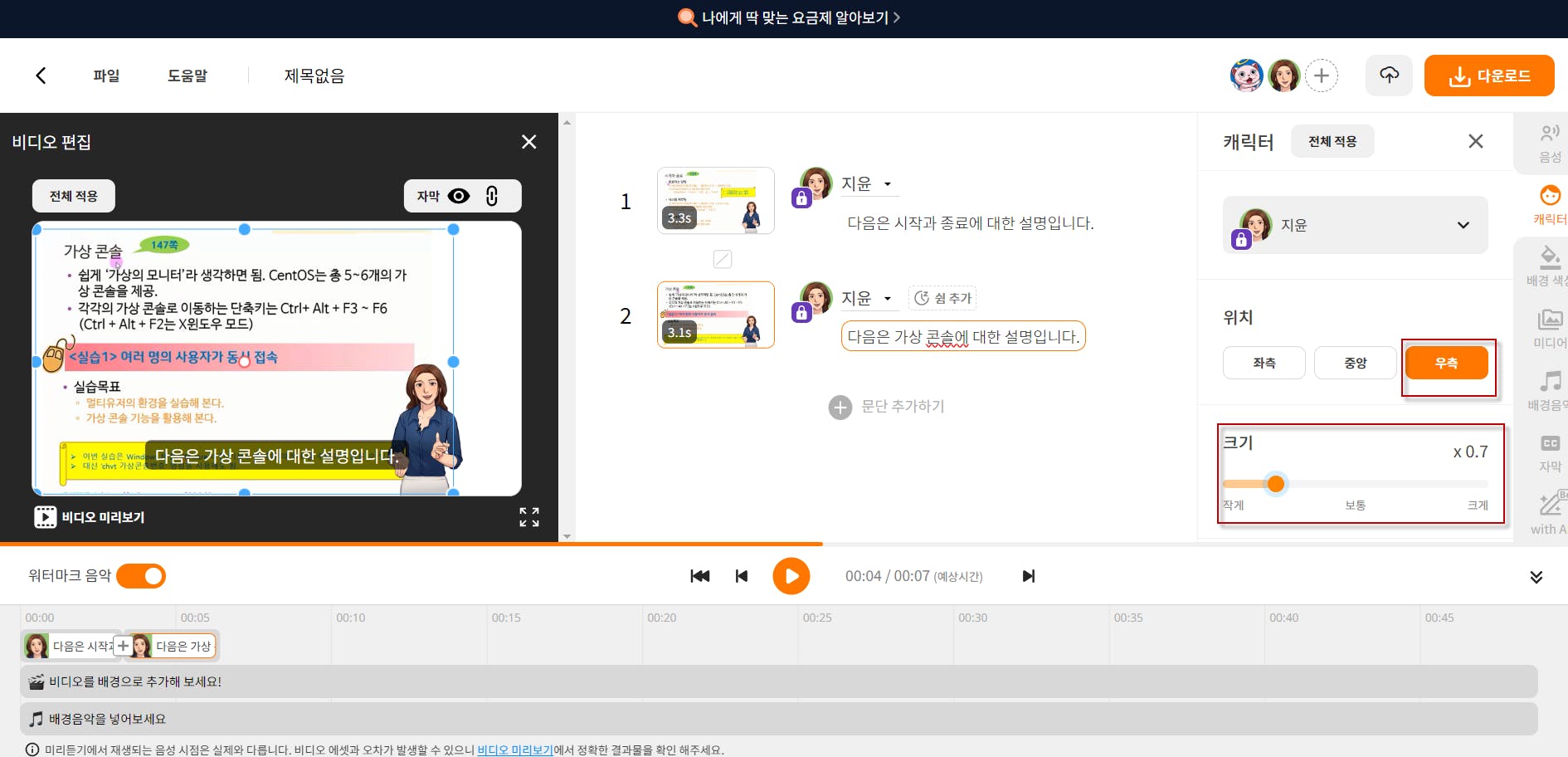Viewport: 1568px width, 757px height.
Task: Click the plus between the timeline clips
Action: (x=123, y=646)
